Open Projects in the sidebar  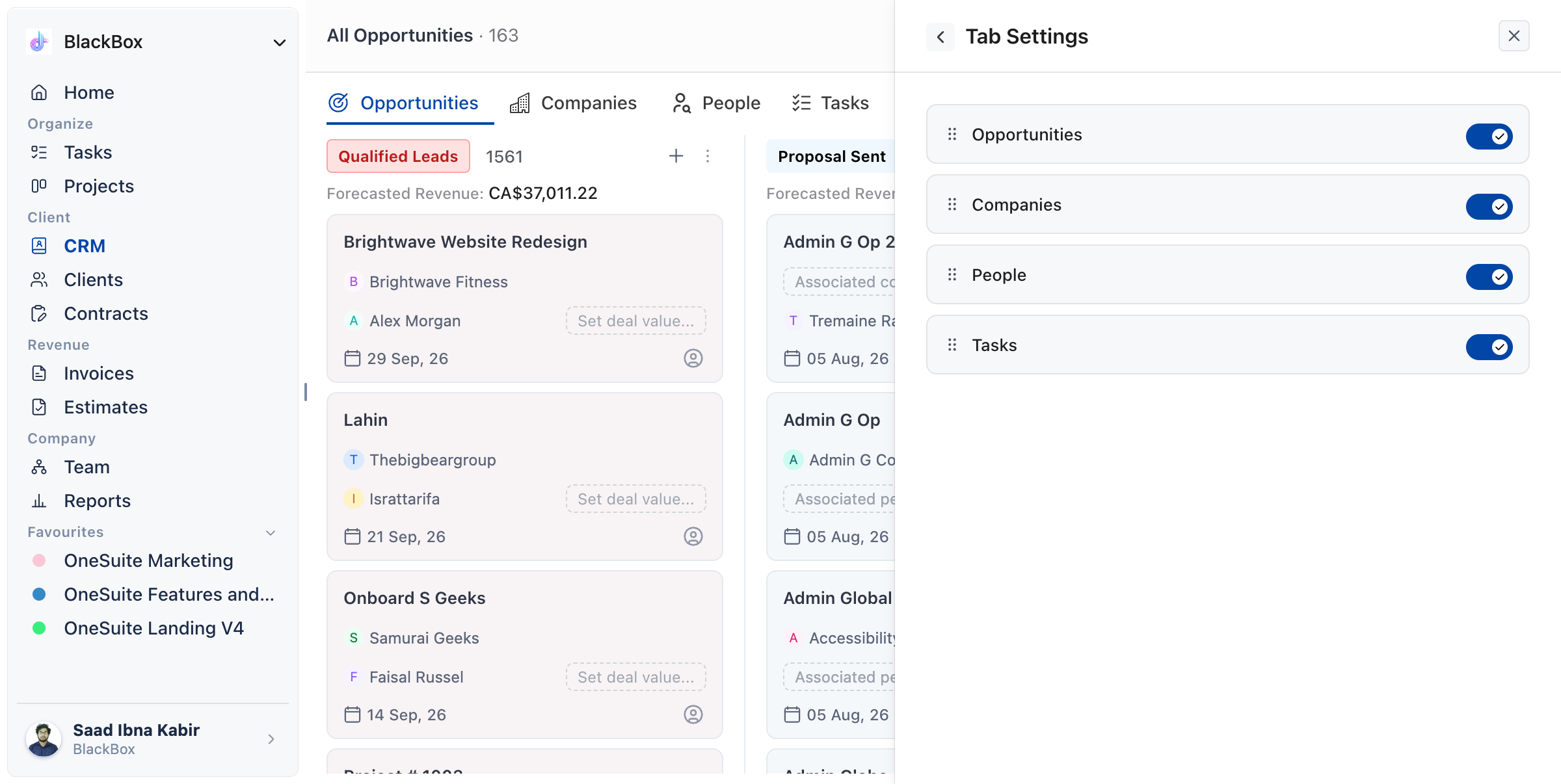(x=99, y=186)
